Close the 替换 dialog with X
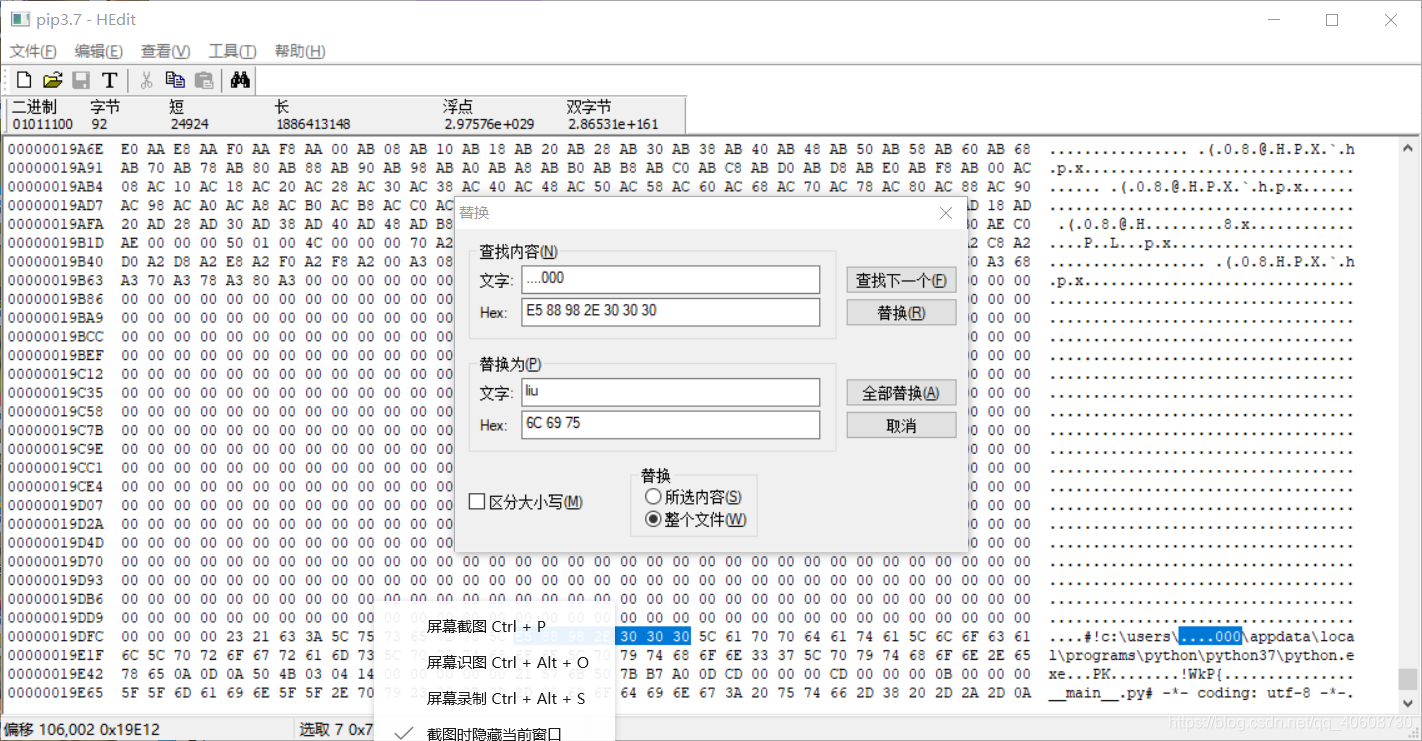The width and height of the screenshot is (1422, 741). 946,213
